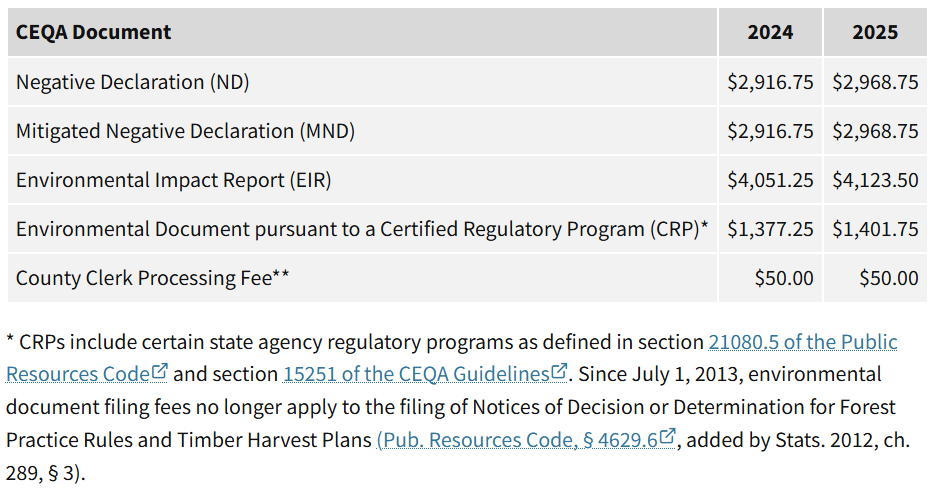This screenshot has width=933, height=488.
Task: Click the 2024 County Clerk fee $50.00
Action: pyautogui.click(x=784, y=278)
